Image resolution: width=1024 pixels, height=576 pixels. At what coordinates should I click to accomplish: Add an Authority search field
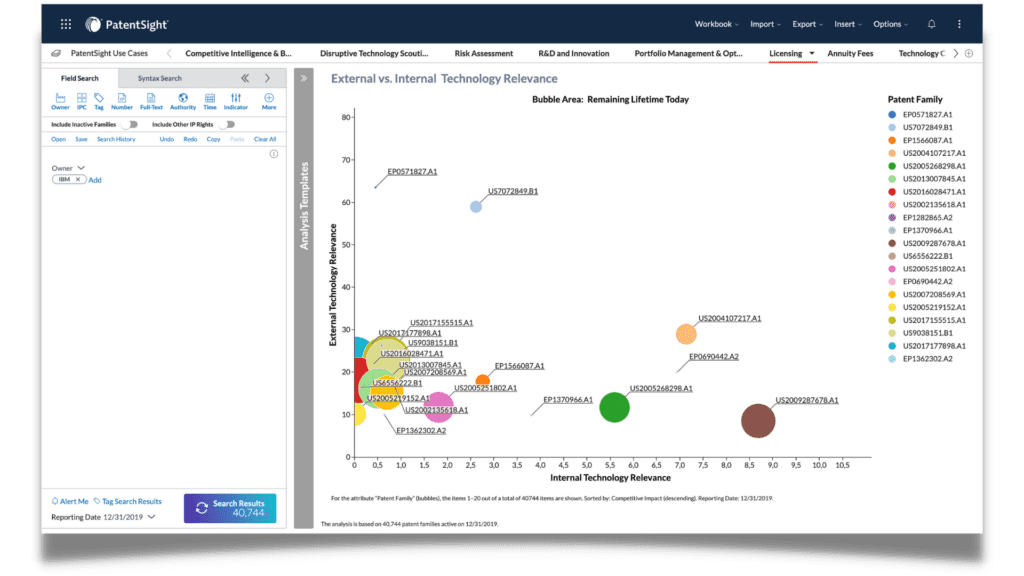(x=183, y=101)
